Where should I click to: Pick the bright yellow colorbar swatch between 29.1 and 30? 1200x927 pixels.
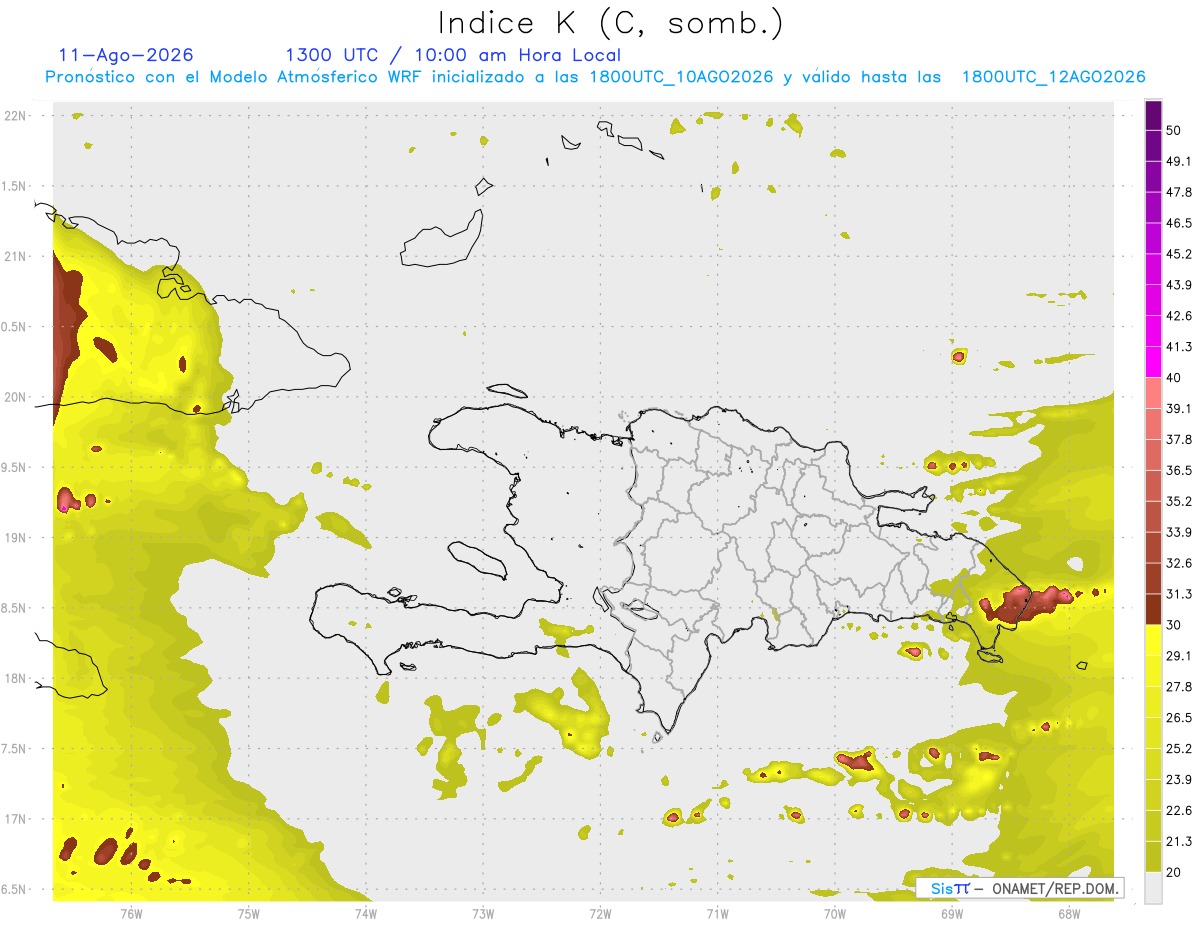coord(1153,640)
